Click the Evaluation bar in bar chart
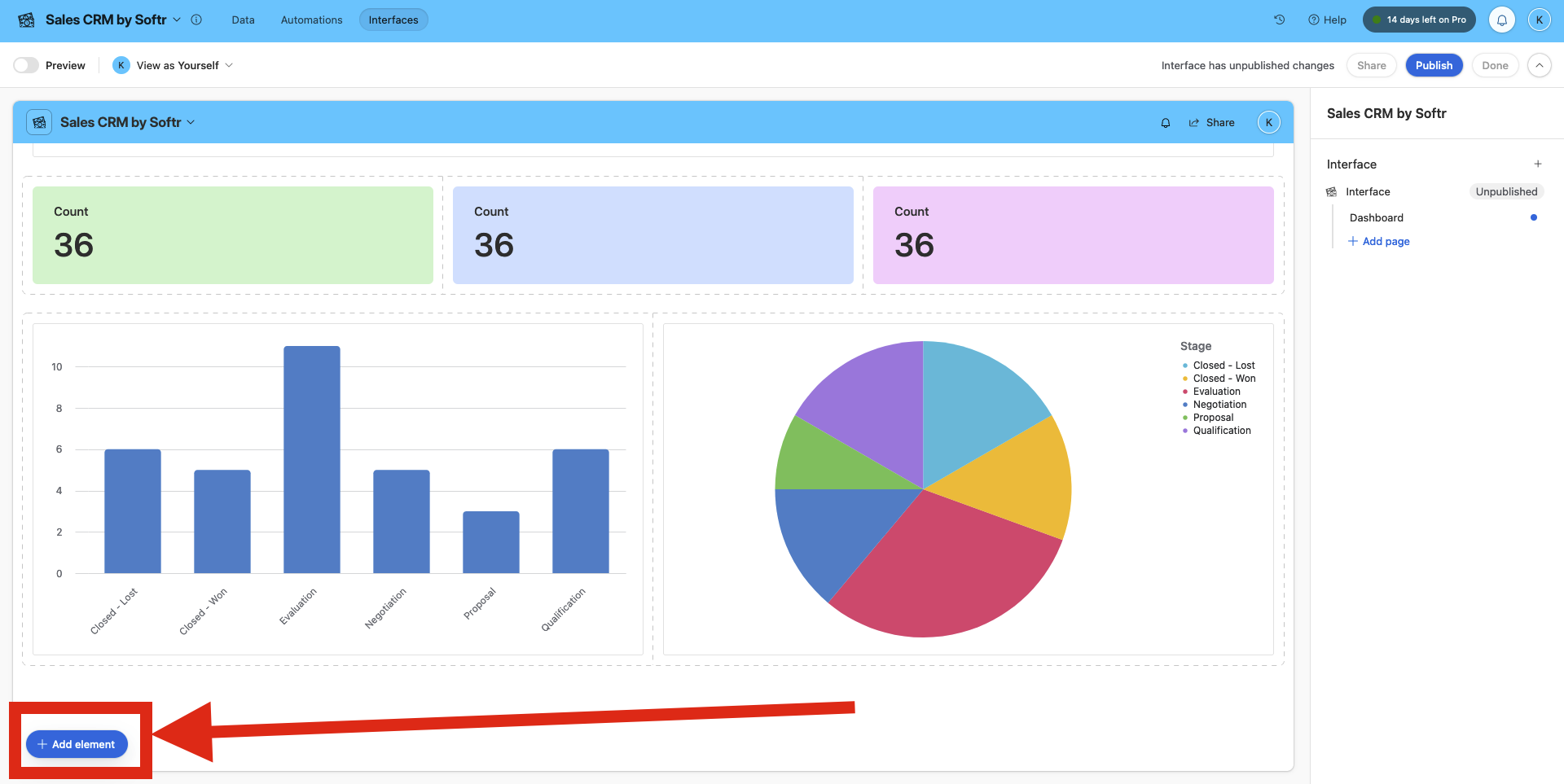This screenshot has width=1564, height=784. pyautogui.click(x=312, y=459)
